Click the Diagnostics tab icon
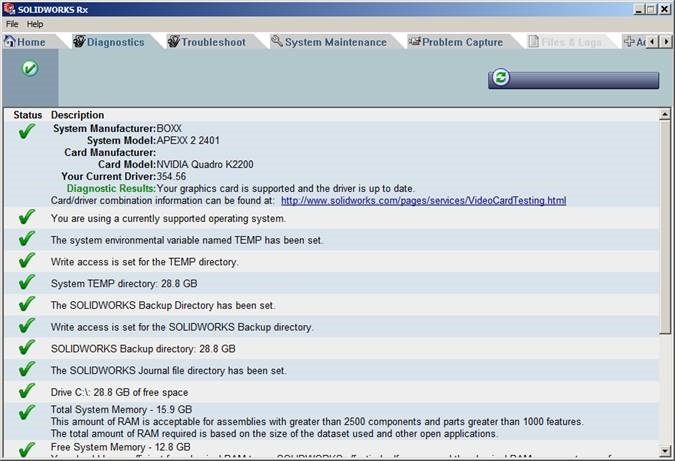The image size is (675, 461). click(79, 41)
